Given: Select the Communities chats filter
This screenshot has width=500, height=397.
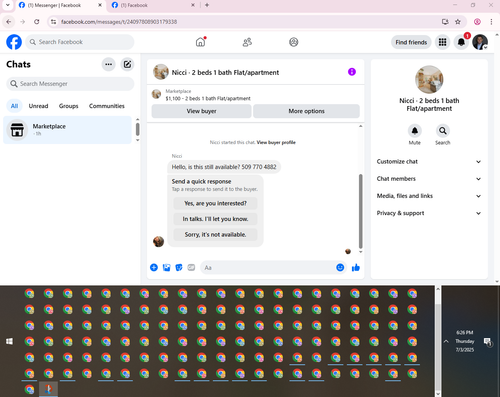Looking at the screenshot, I should coord(107,106).
